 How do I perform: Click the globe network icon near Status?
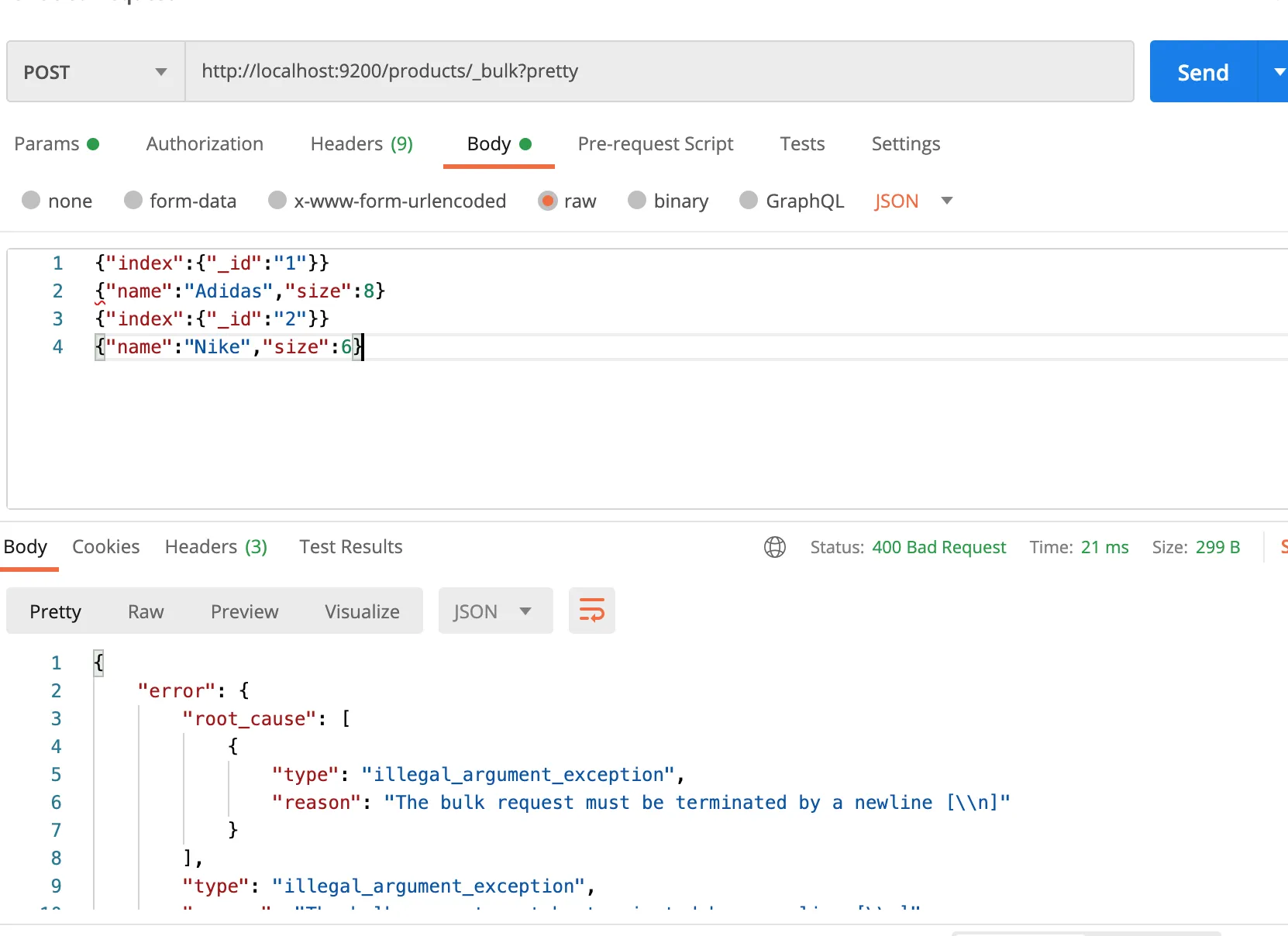coord(774,547)
